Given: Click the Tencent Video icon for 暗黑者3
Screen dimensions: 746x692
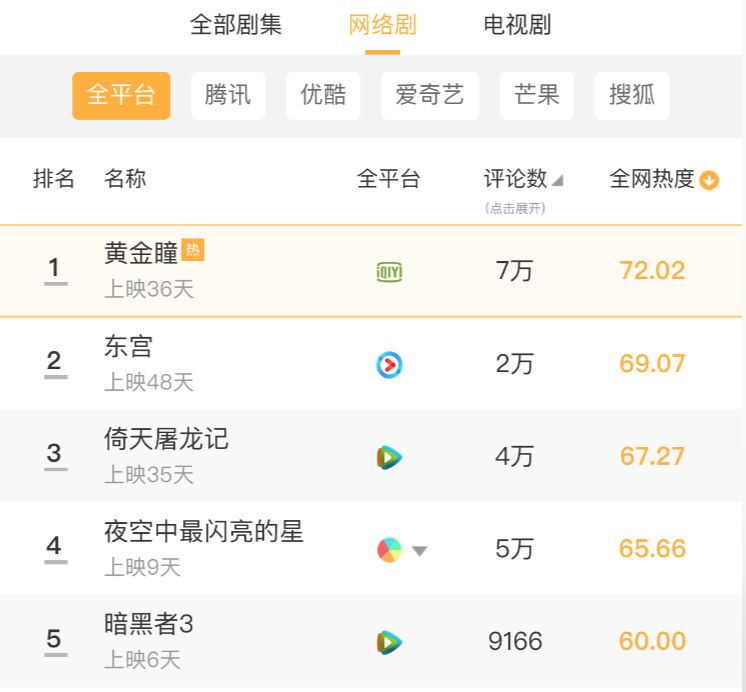Looking at the screenshot, I should point(389,642).
